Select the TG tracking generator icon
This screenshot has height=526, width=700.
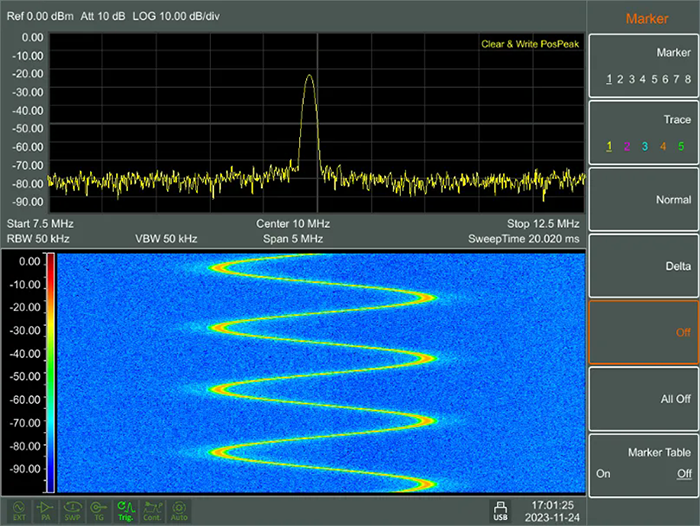[99, 511]
